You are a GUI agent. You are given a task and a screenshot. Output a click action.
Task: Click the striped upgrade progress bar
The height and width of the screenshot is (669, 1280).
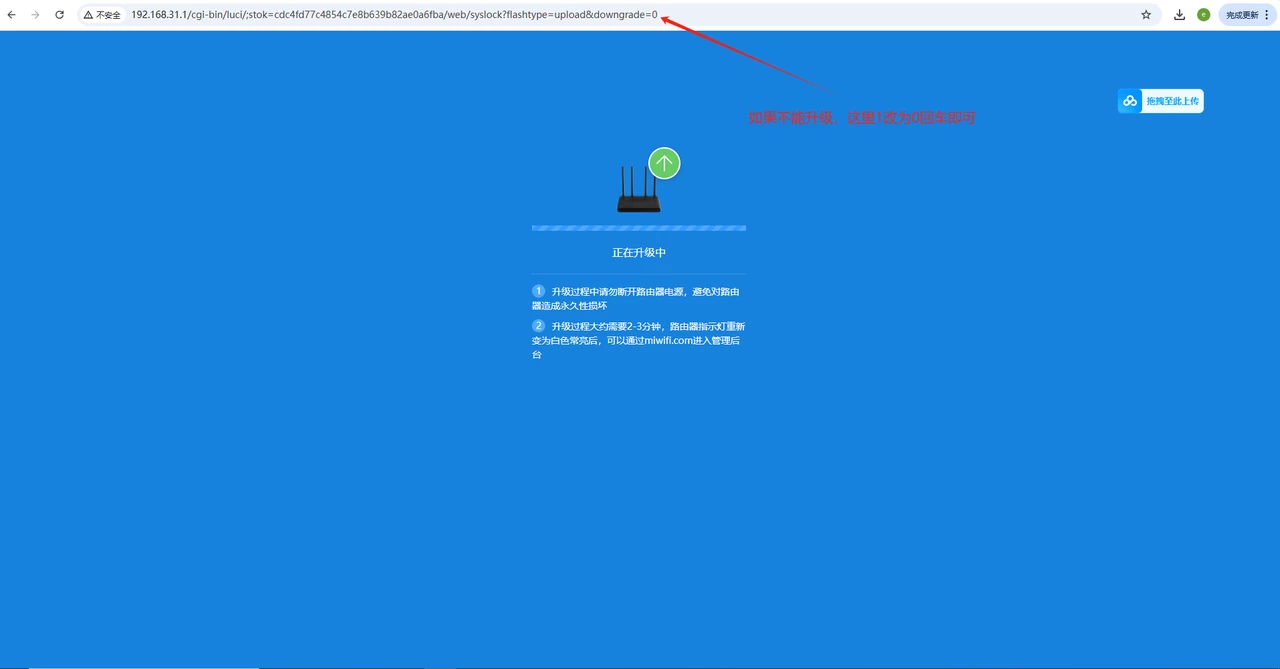pos(638,228)
